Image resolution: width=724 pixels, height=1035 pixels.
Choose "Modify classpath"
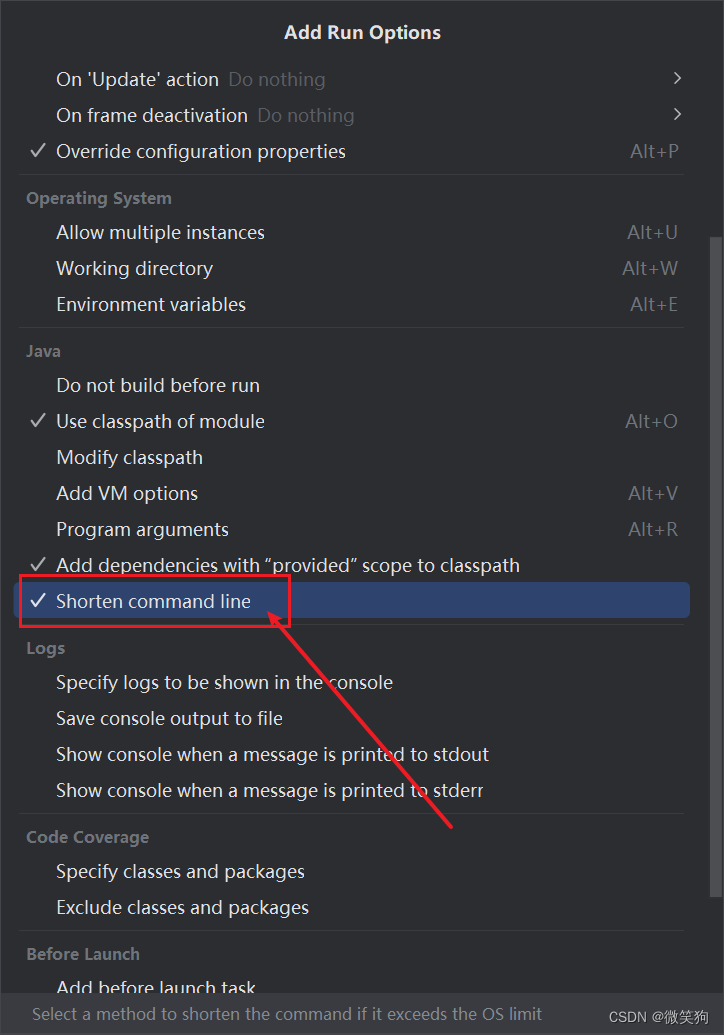[x=129, y=457]
